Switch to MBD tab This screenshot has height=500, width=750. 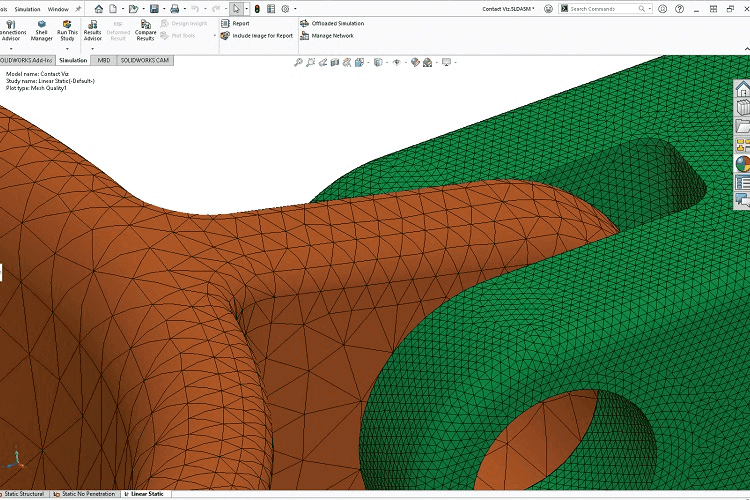[104, 60]
